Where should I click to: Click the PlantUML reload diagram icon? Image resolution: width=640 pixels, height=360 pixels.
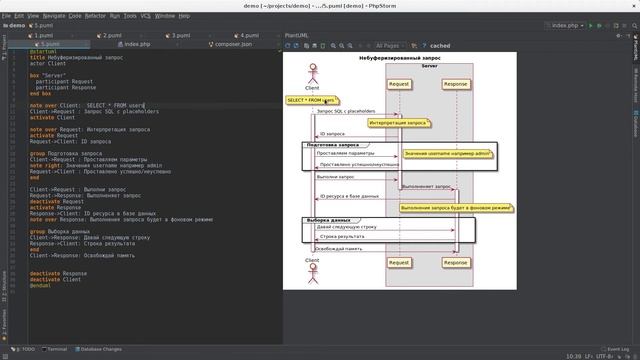(x=288, y=46)
